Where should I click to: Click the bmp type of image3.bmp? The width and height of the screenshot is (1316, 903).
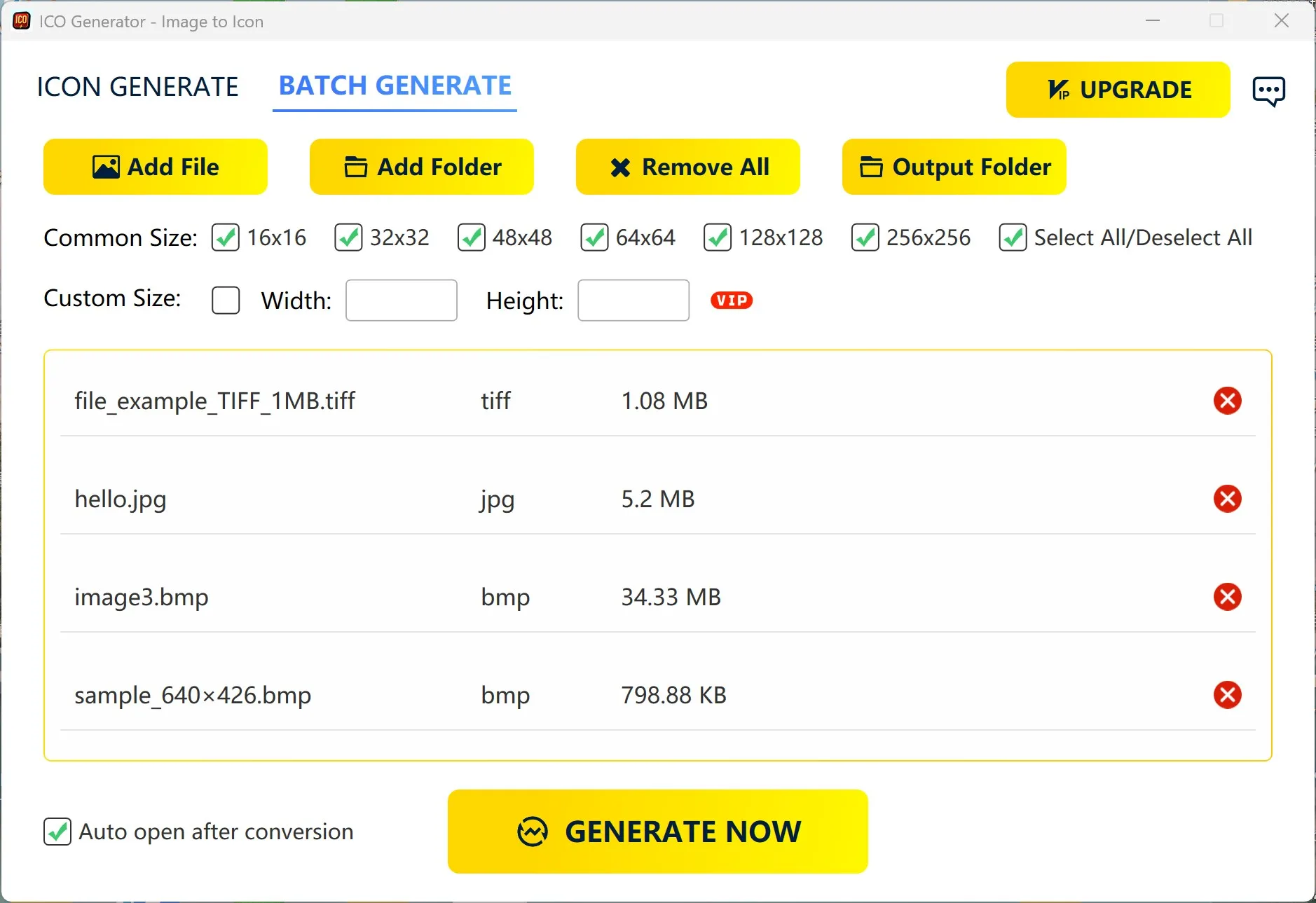(505, 598)
